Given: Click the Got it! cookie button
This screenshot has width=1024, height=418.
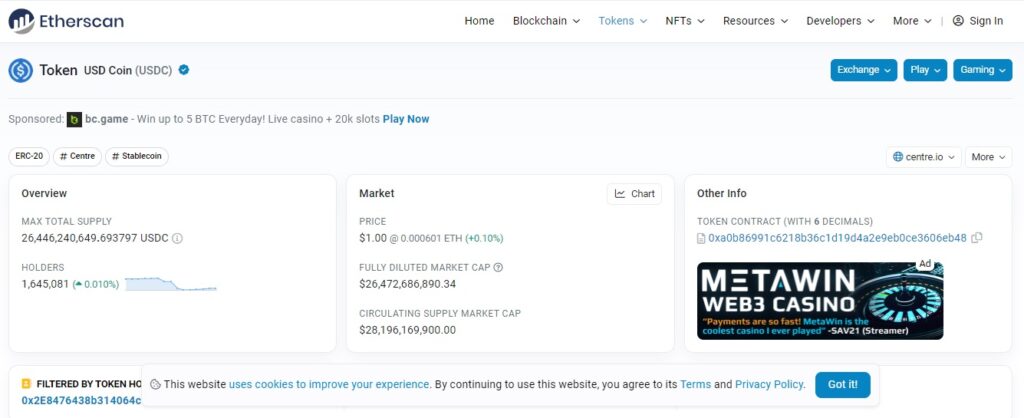Looking at the screenshot, I should point(842,384).
